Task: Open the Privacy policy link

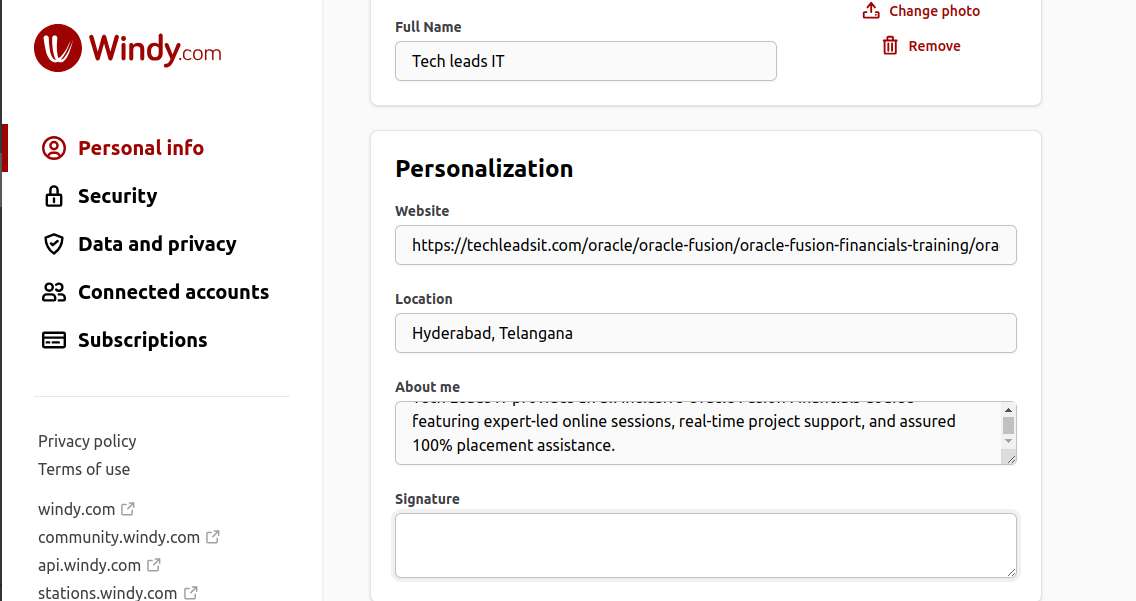Action: pos(87,441)
